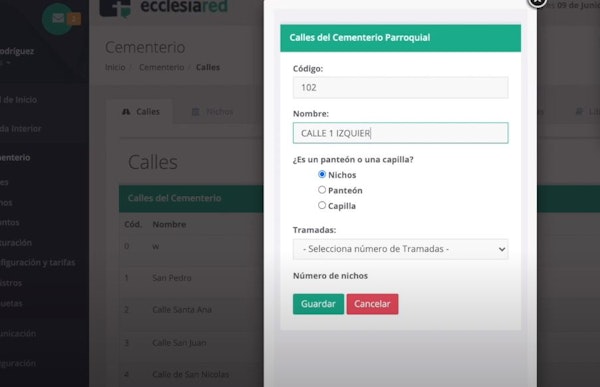Save street with Guardar button
The width and height of the screenshot is (600, 387).
[318, 304]
